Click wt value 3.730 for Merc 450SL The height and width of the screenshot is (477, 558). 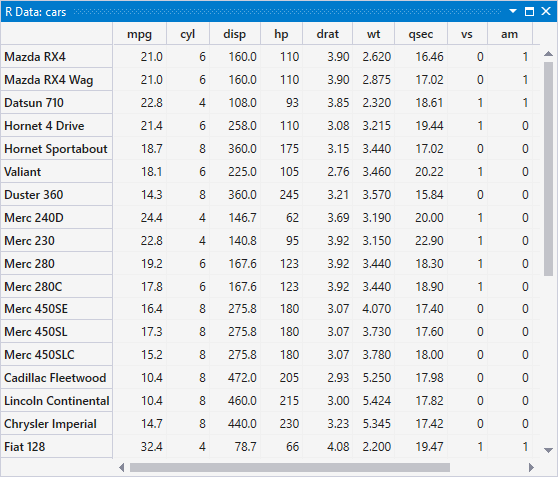pos(377,332)
